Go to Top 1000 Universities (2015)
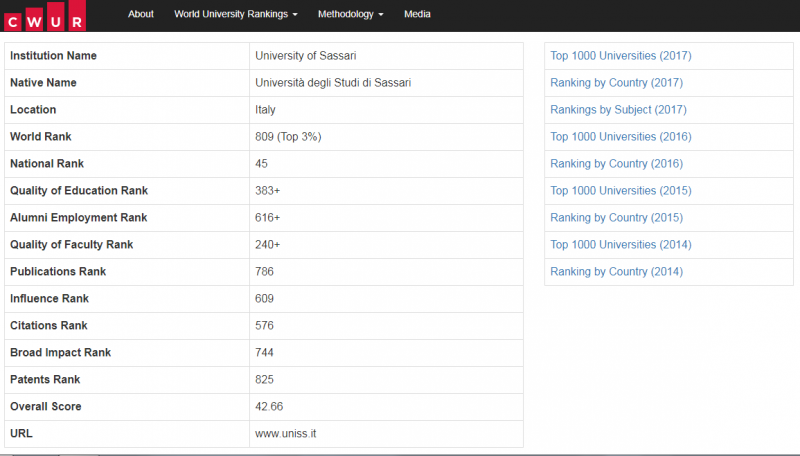The width and height of the screenshot is (800, 456). pos(620,191)
